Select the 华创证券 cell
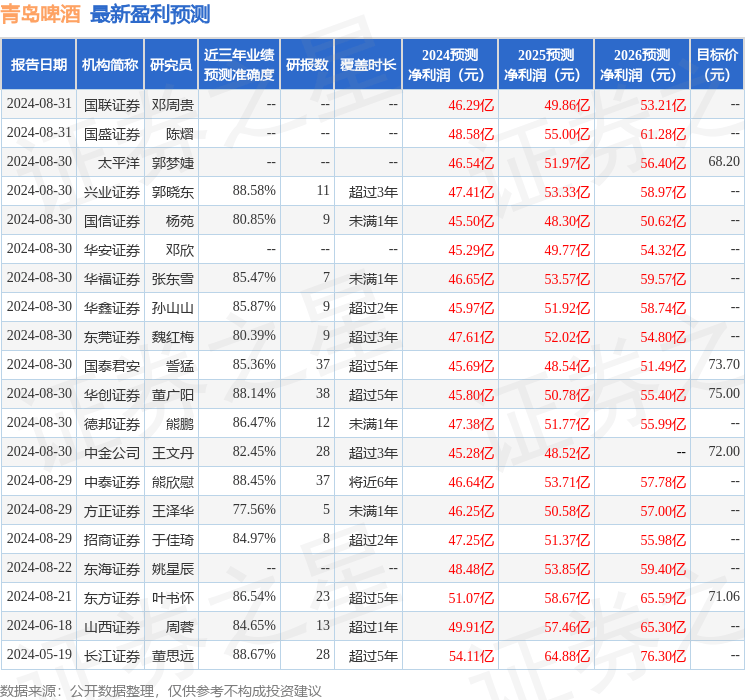 (112, 395)
